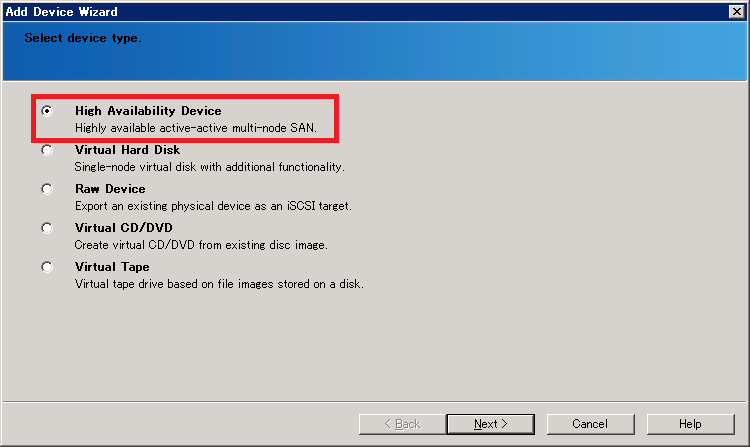Click the Virtual Hard Disk label text
The width and height of the screenshot is (750, 447).
pyautogui.click(x=127, y=150)
